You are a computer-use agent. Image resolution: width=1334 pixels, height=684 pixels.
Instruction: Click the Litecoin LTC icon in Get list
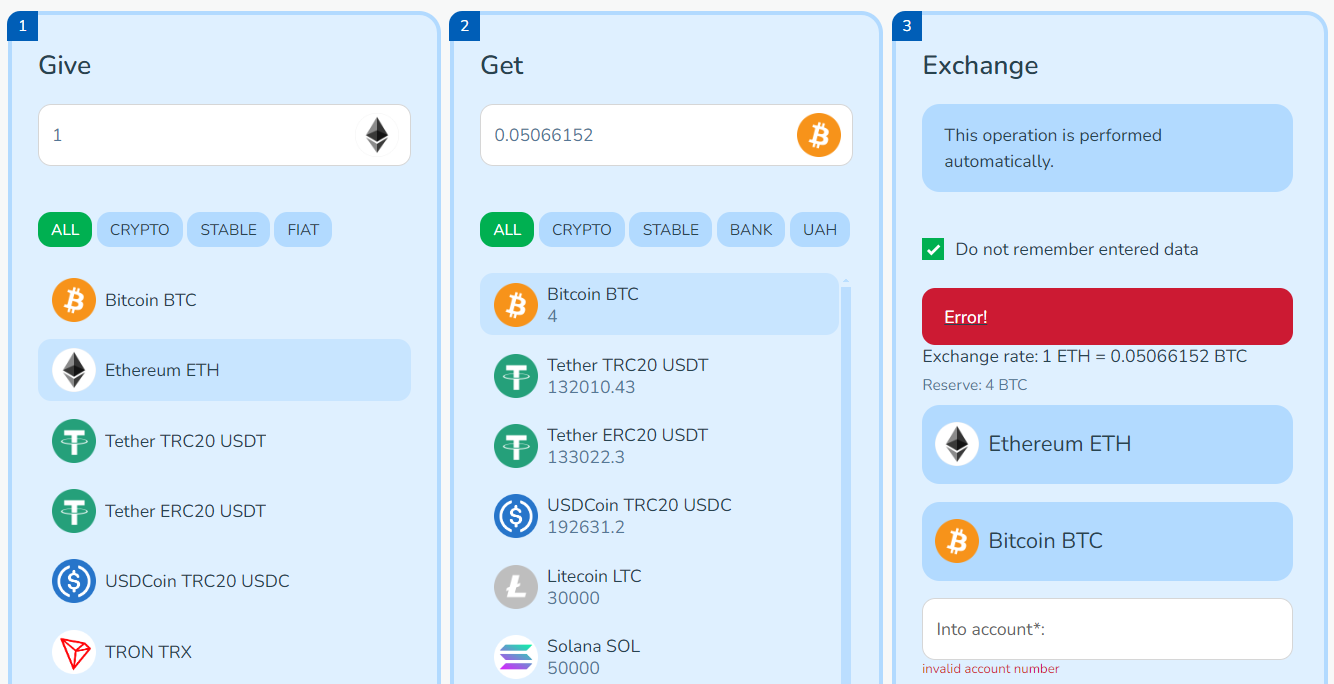pyautogui.click(x=516, y=587)
